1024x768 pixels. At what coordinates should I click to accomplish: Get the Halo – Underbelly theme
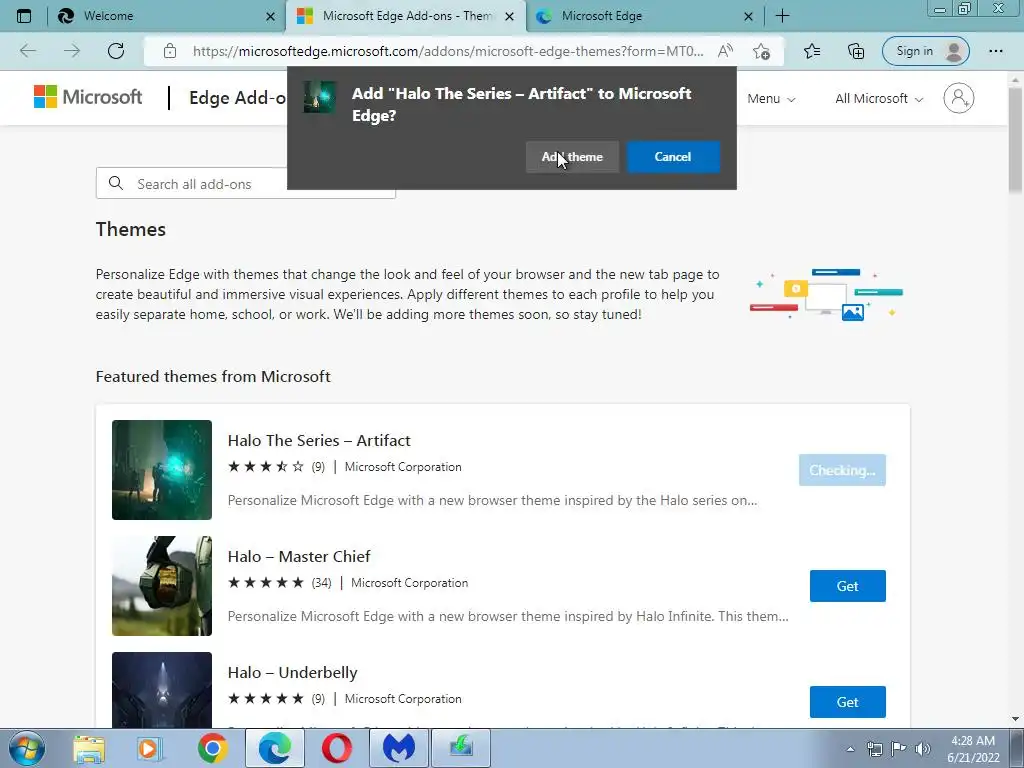coord(848,702)
